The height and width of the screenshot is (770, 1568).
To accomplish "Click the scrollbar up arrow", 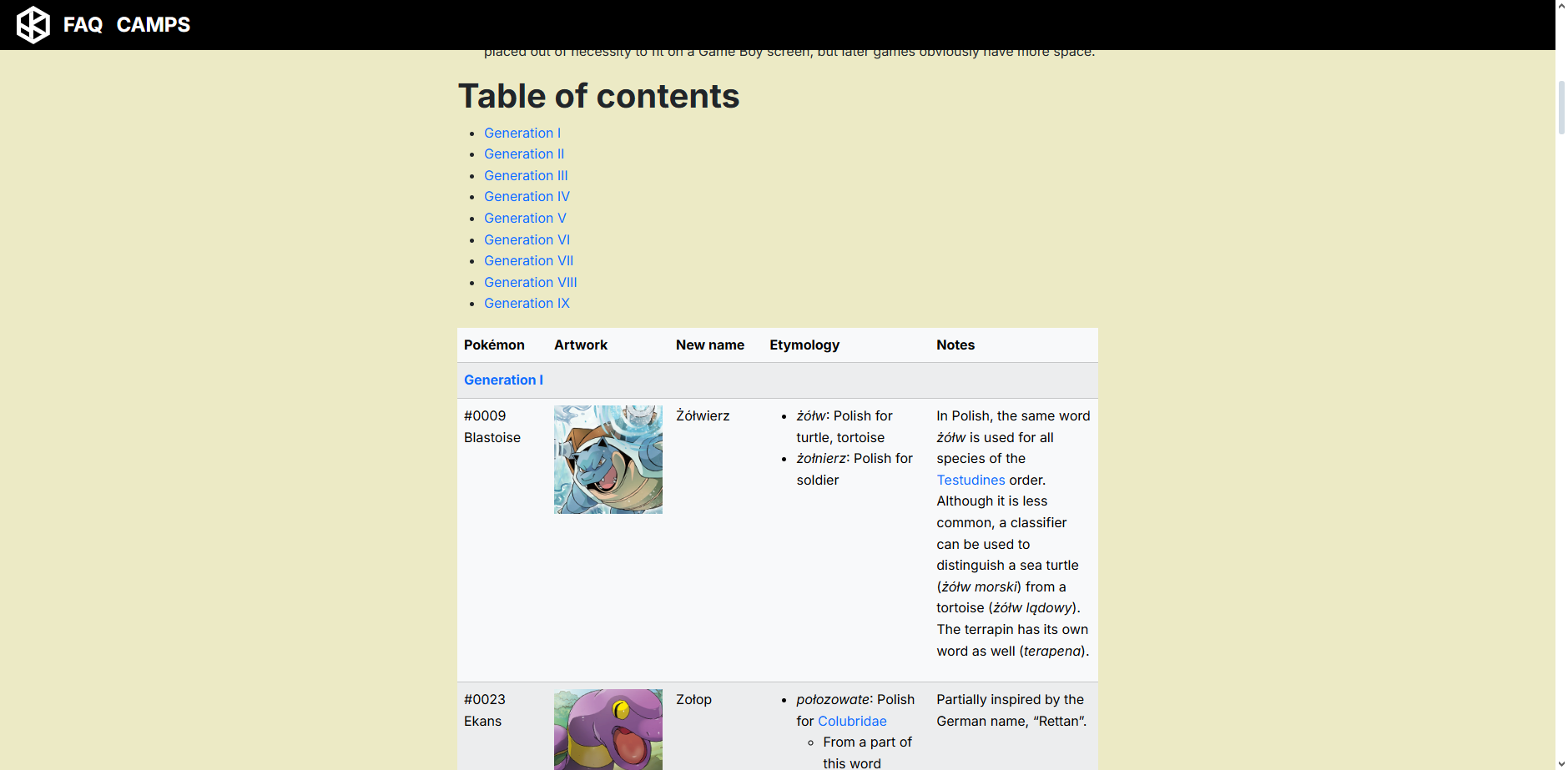I will (x=1561, y=6).
